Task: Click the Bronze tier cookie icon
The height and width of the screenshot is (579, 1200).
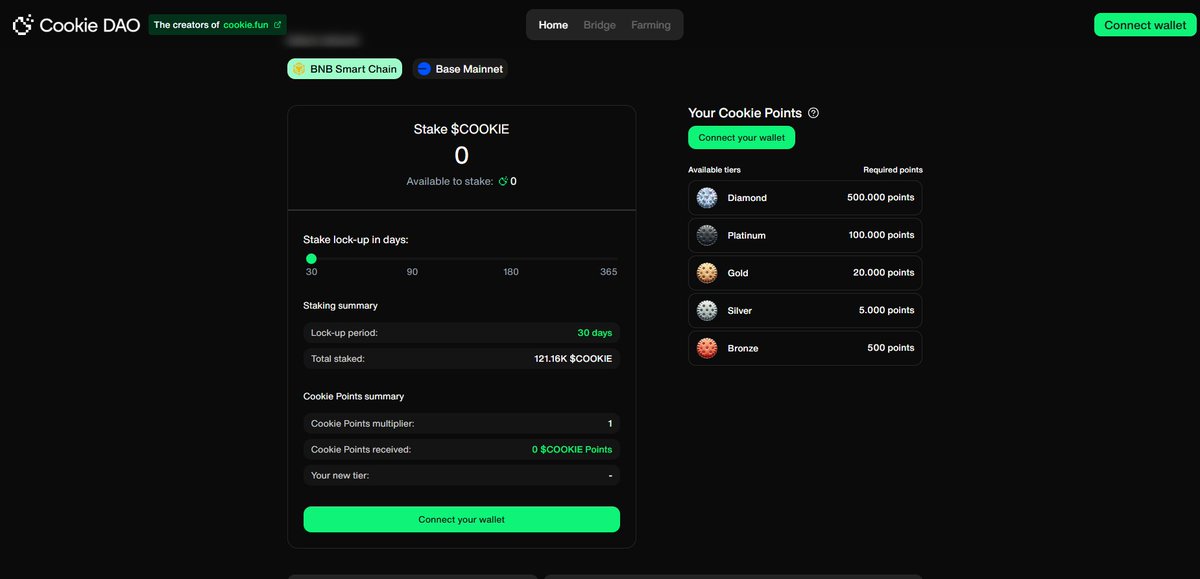Action: [x=707, y=348]
